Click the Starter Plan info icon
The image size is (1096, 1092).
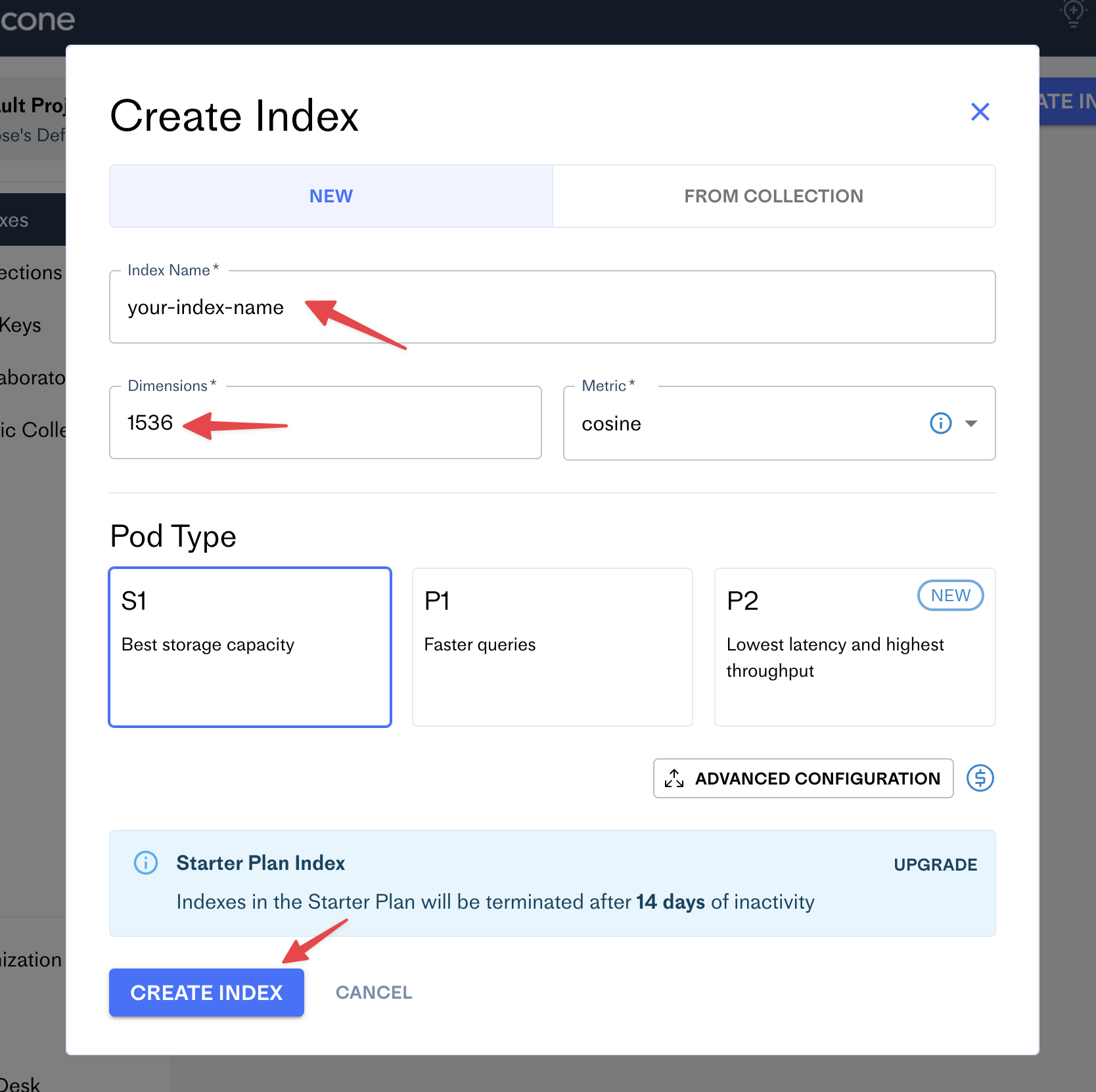click(x=146, y=863)
